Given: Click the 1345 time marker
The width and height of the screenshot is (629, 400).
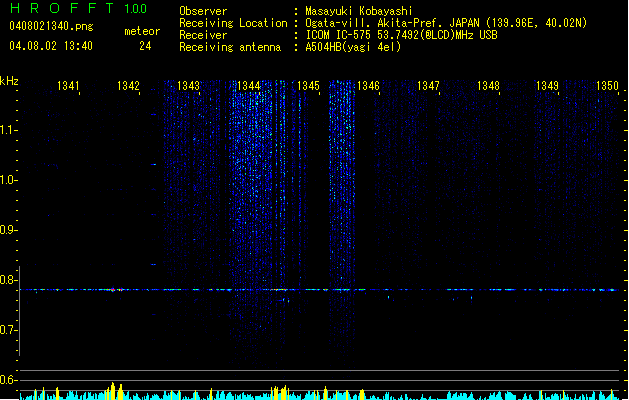Looking at the screenshot, I should (x=308, y=86).
